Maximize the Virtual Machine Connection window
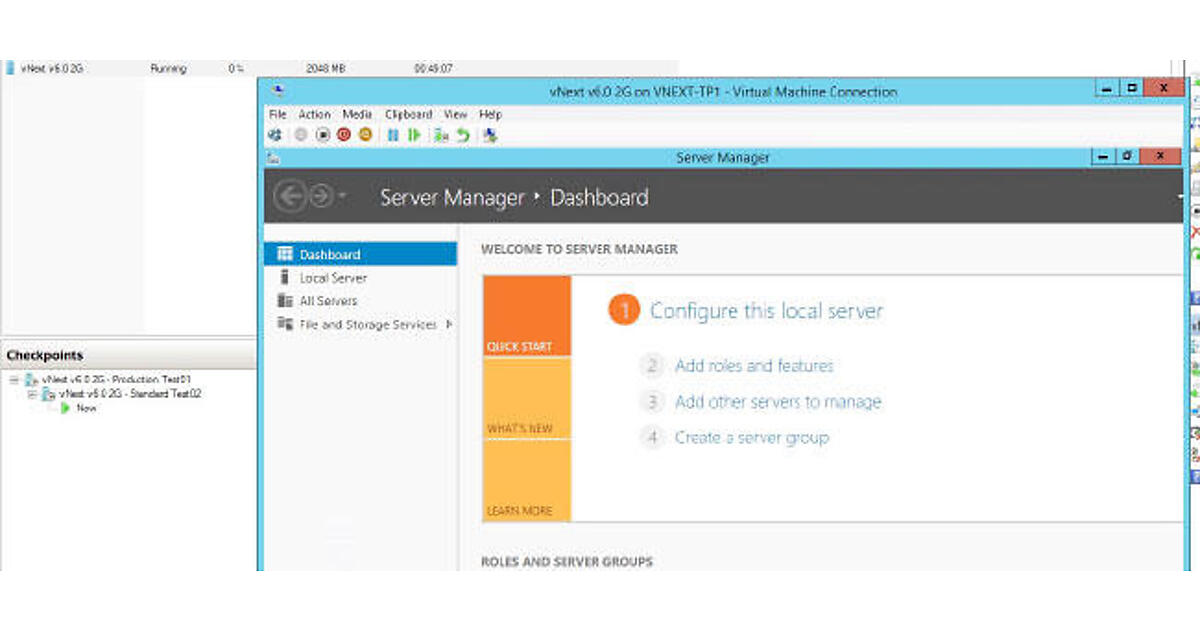The image size is (1200, 630). (x=1132, y=88)
